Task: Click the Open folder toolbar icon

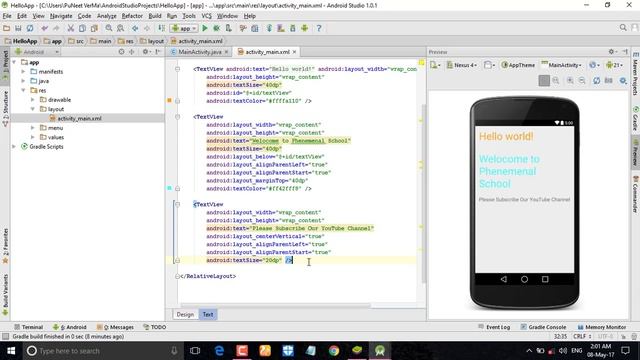Action: click(7, 28)
